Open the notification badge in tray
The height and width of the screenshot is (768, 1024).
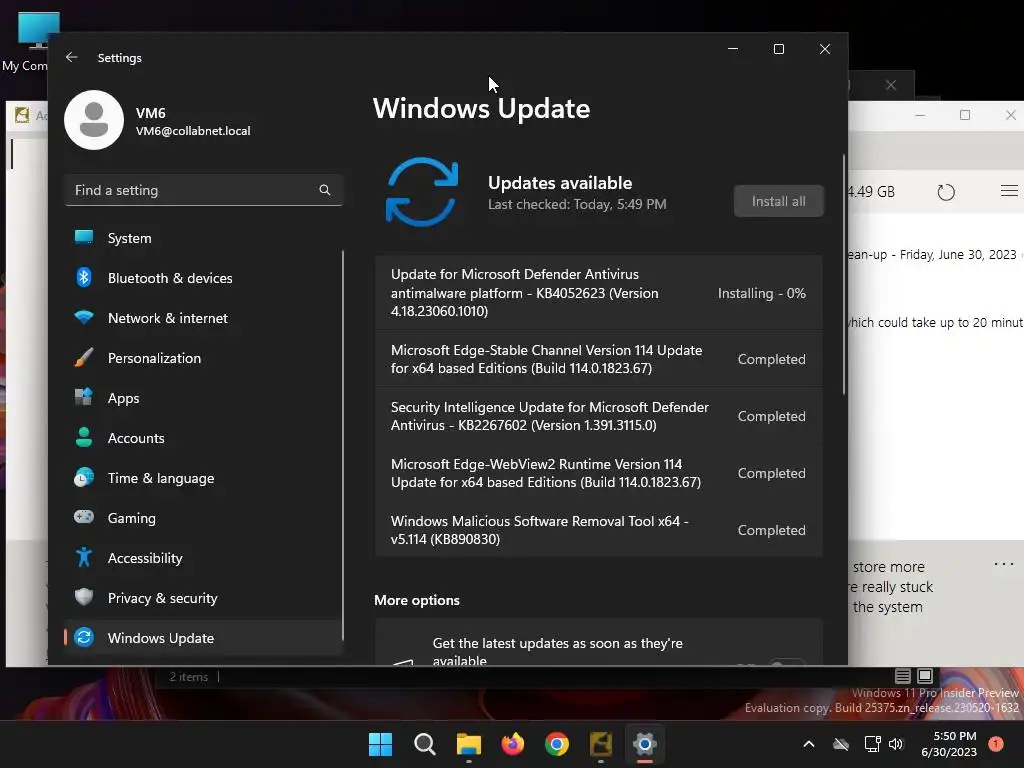996,744
